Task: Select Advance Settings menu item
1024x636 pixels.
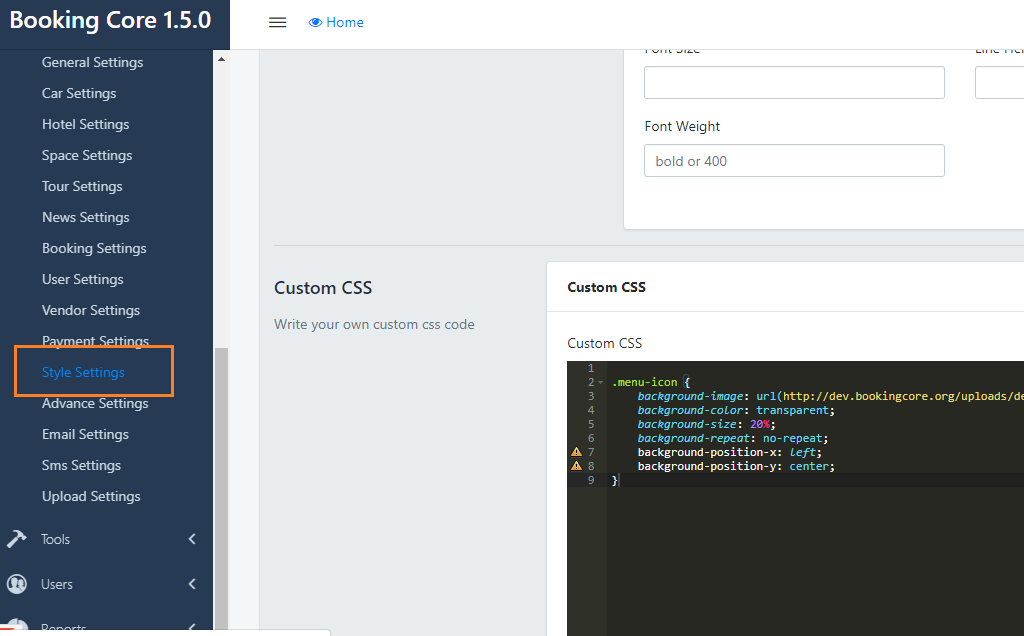Action: click(x=95, y=403)
